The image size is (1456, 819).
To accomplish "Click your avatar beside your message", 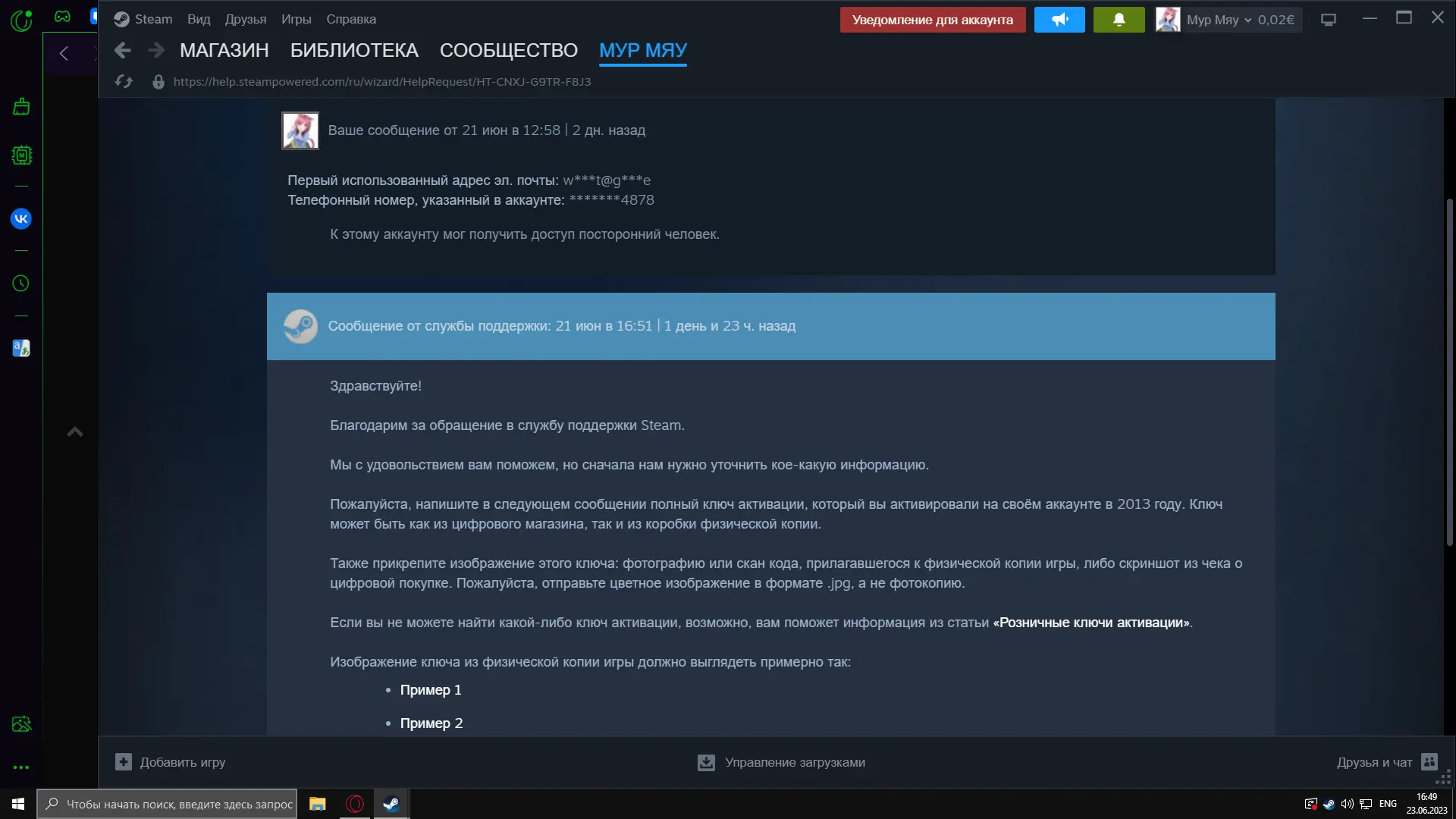I will pyautogui.click(x=300, y=130).
